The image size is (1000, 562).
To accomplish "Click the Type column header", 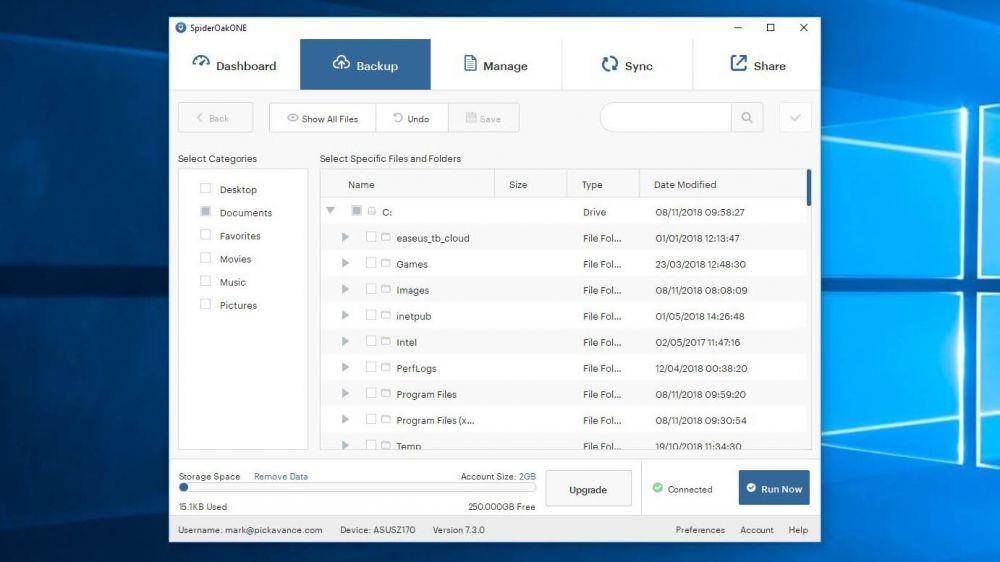I will tap(603, 184).
